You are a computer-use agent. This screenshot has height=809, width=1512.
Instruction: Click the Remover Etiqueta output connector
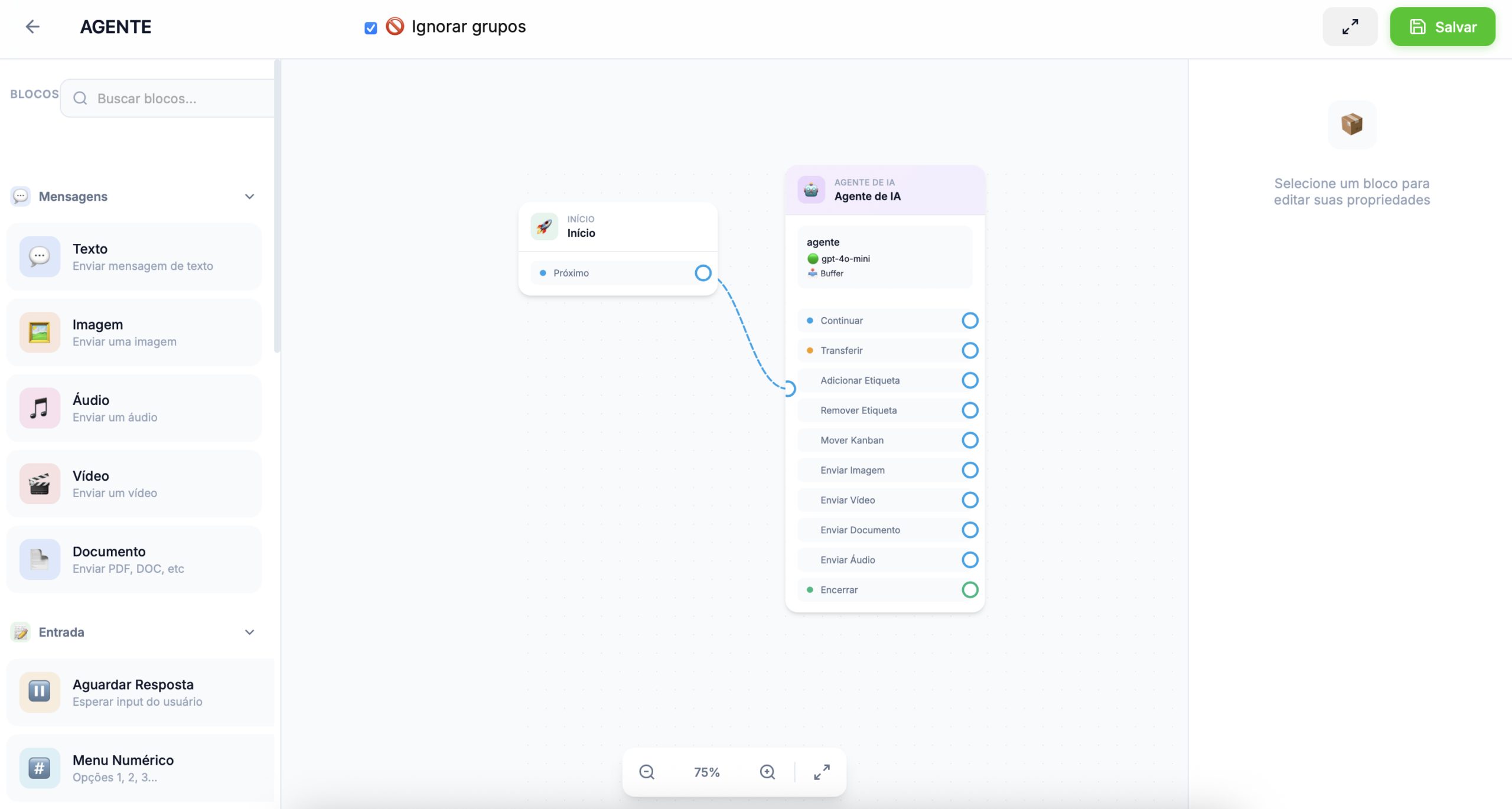[970, 410]
